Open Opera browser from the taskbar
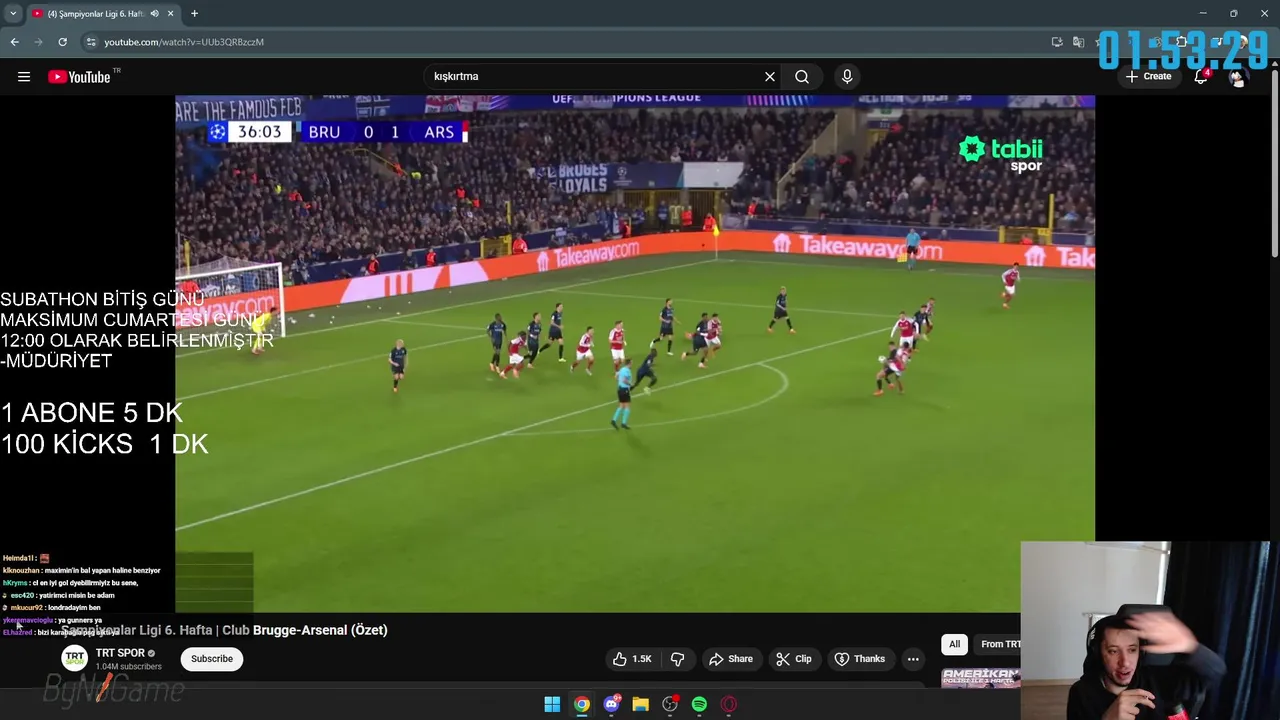 [729, 704]
